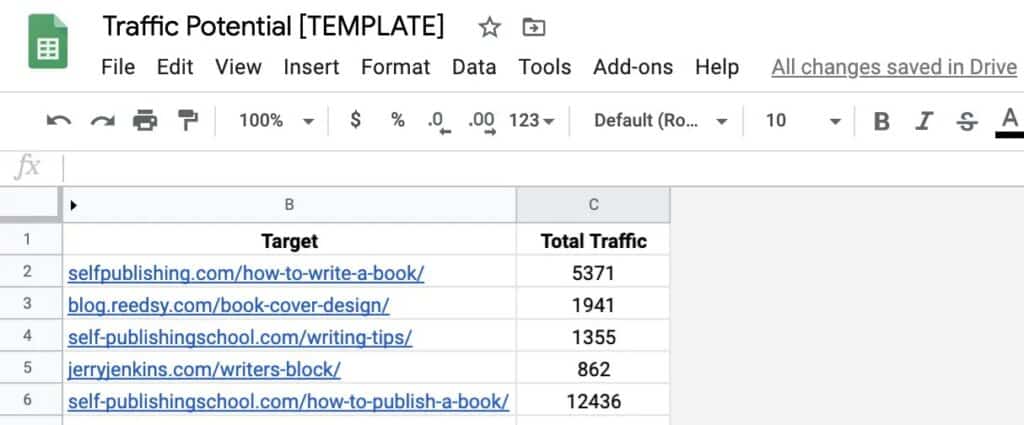
Task: Open self-publishingschool.com how-to-publish-a-book link
Action: coord(288,401)
